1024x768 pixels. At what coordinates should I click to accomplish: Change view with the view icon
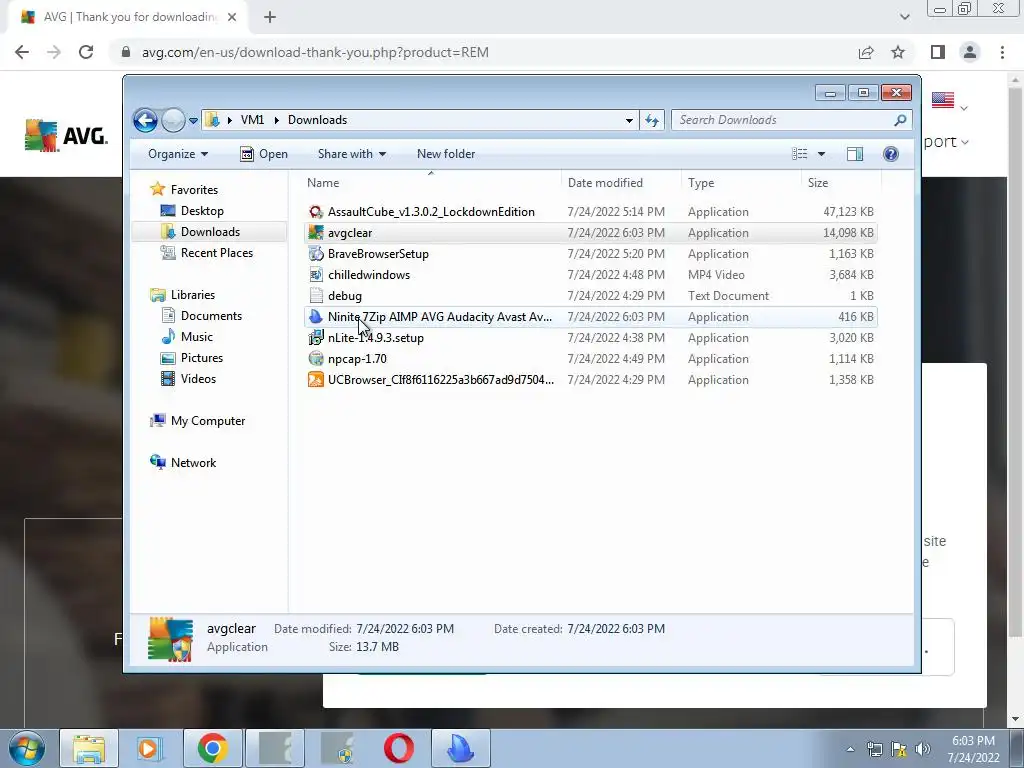(800, 153)
